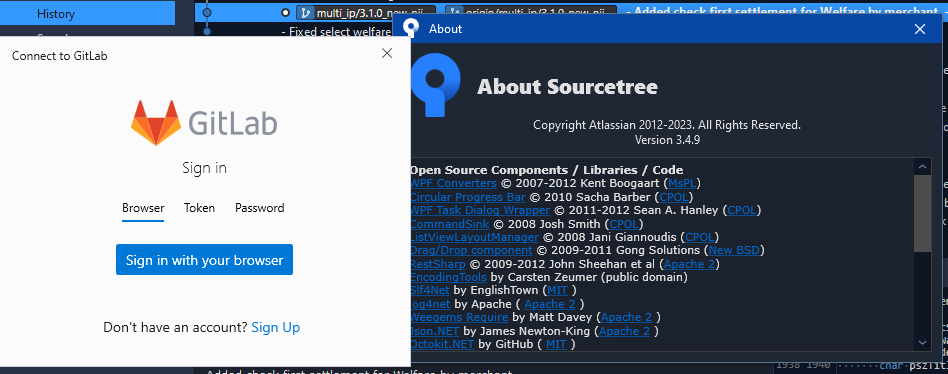Open MIT link beside GitHub
The image size is (948, 374).
pyautogui.click(x=556, y=344)
